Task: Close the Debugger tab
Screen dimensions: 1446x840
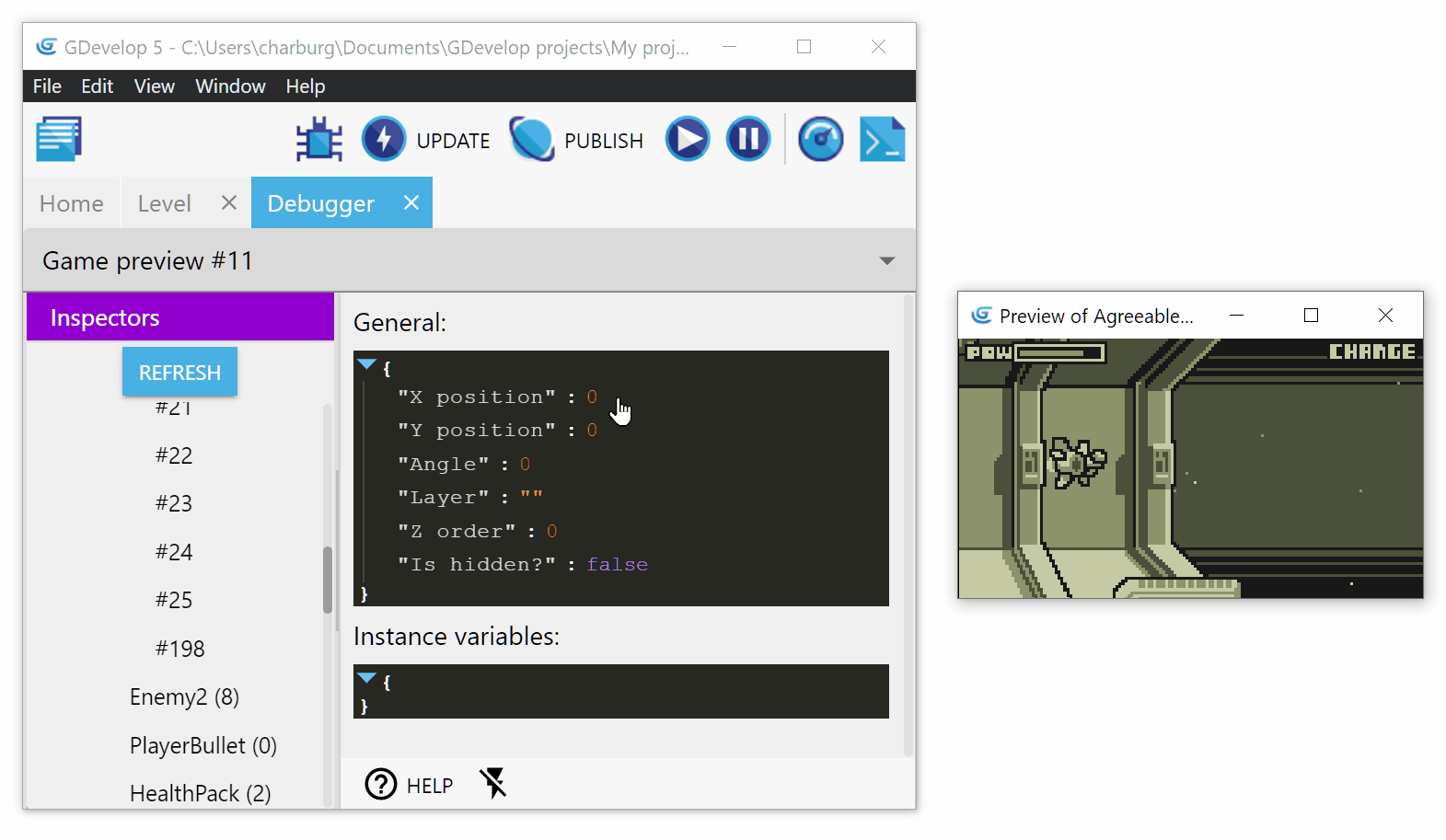Action: 411,202
